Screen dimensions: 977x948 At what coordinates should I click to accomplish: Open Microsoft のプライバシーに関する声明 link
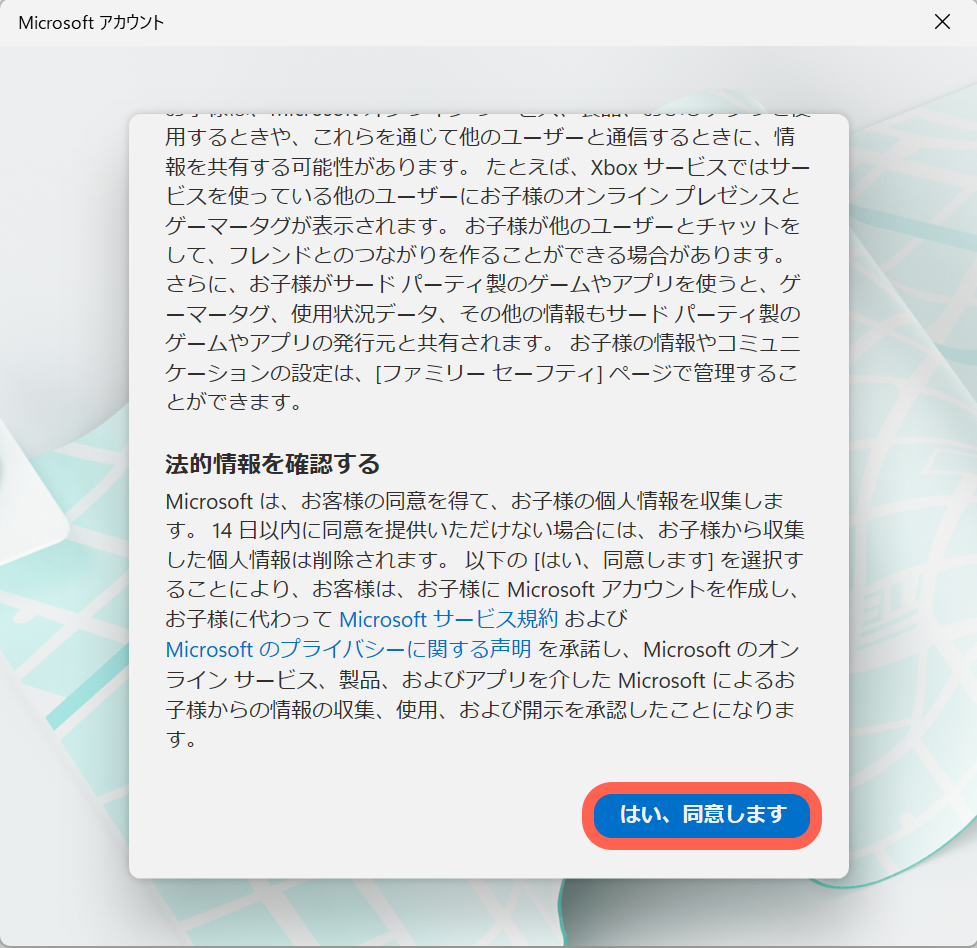[x=348, y=649]
